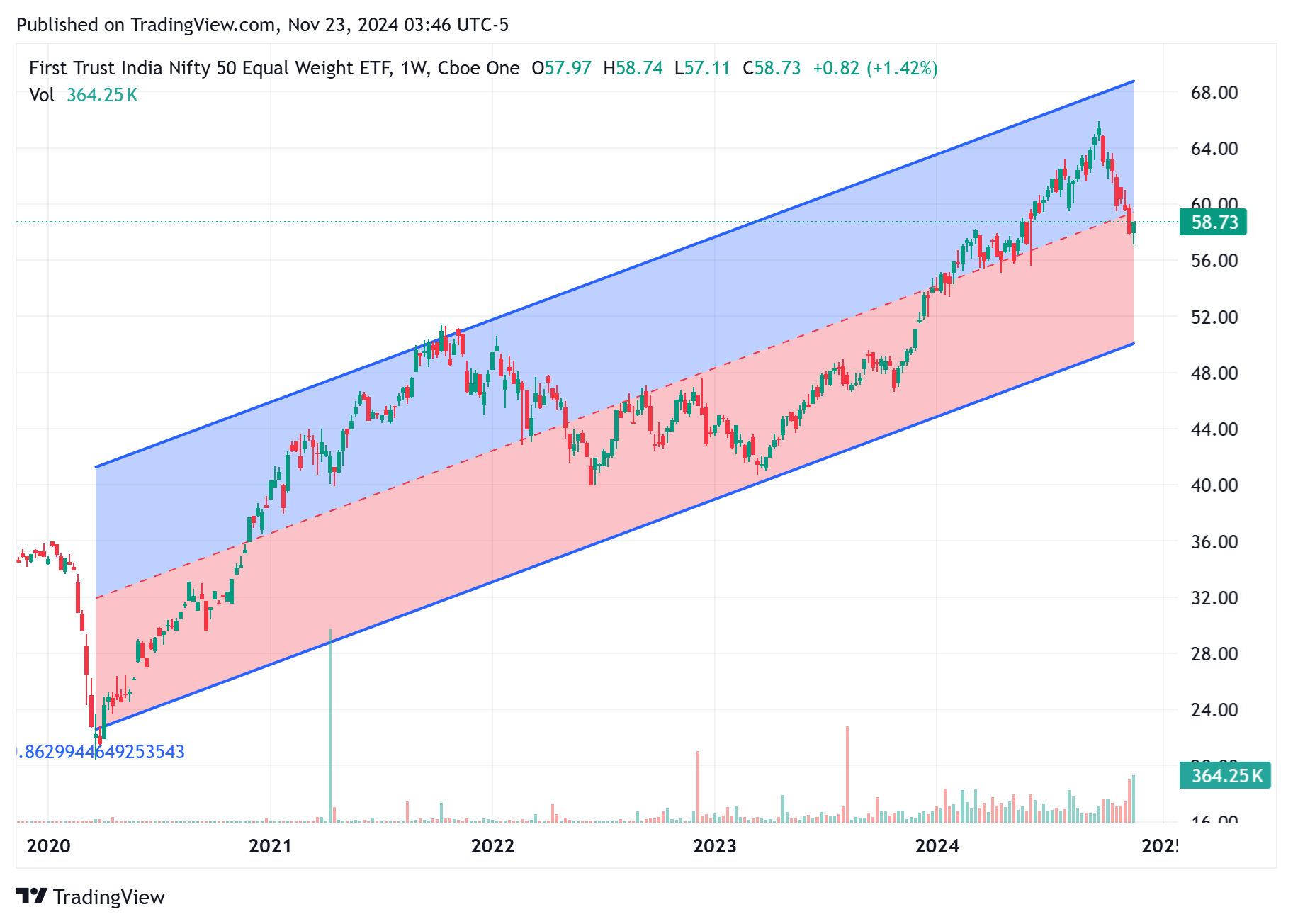Click the 2021 time axis label

[x=270, y=845]
